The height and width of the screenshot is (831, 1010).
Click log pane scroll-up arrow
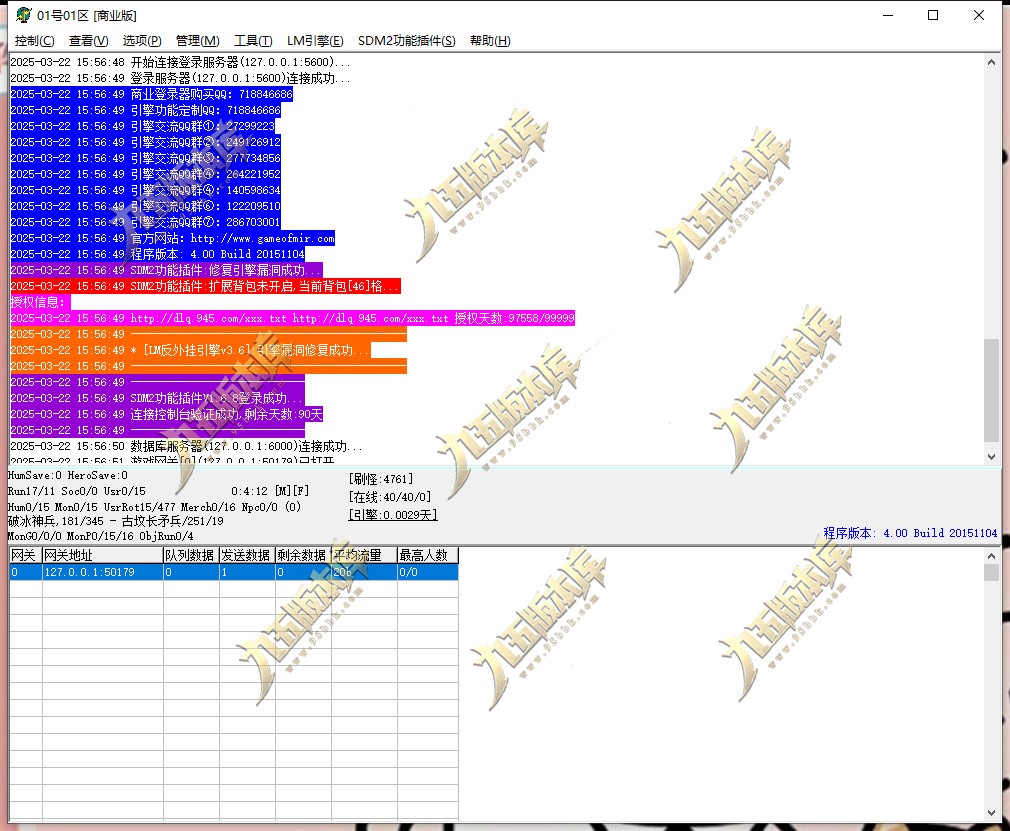991,62
